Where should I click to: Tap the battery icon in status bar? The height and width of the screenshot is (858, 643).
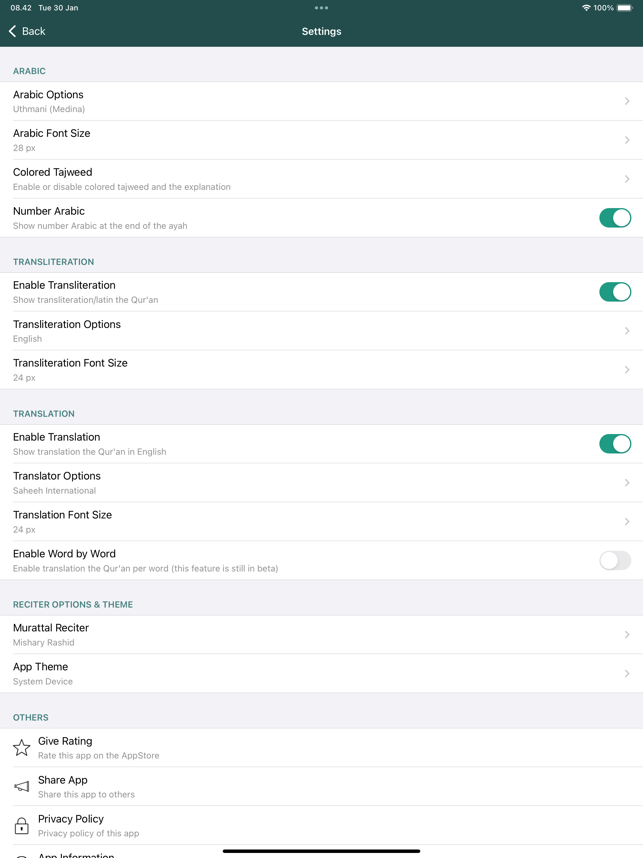[625, 8]
